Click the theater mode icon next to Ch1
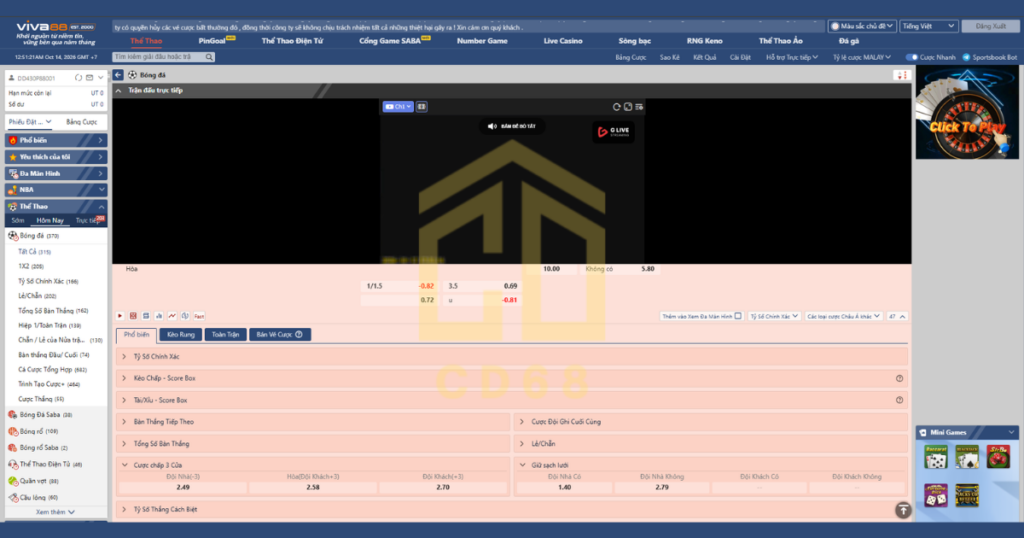Viewport: 1024px width, 538px height. click(422, 106)
